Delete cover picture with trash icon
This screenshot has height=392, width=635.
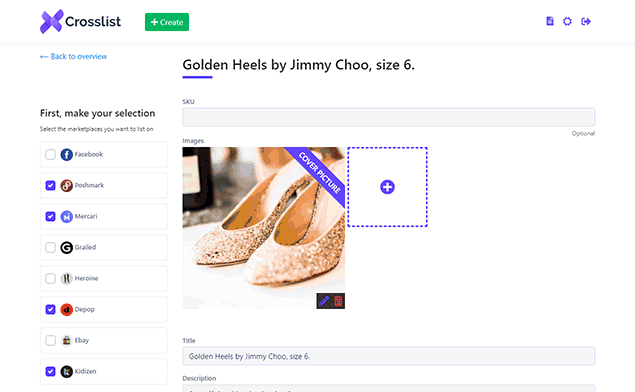pyautogui.click(x=338, y=301)
